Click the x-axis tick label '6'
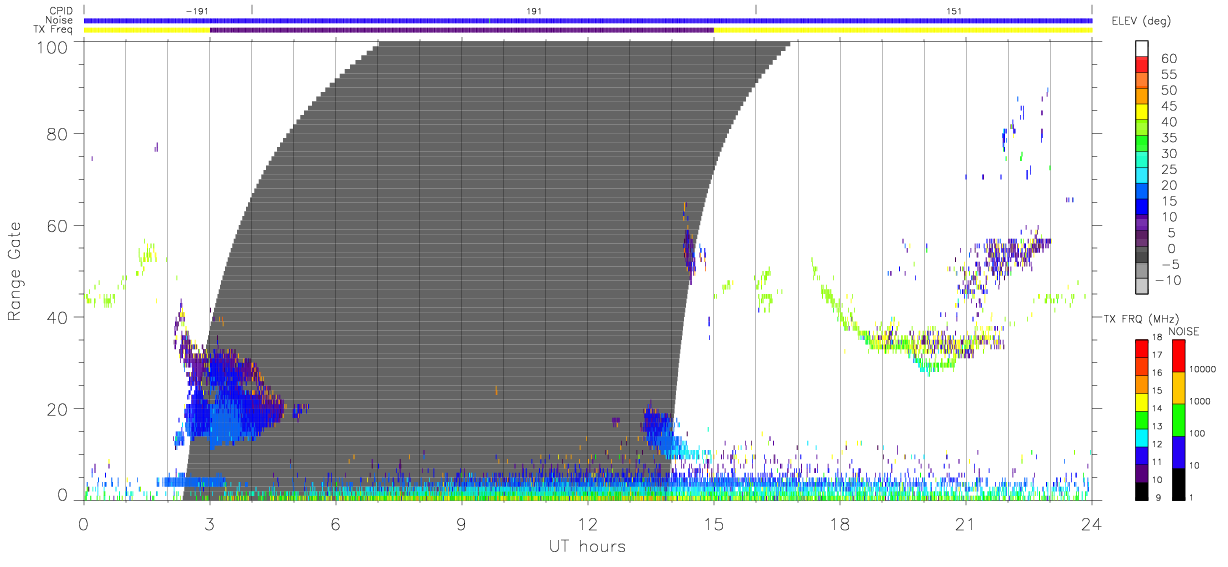The height and width of the screenshot is (567, 1228). pyautogui.click(x=335, y=524)
